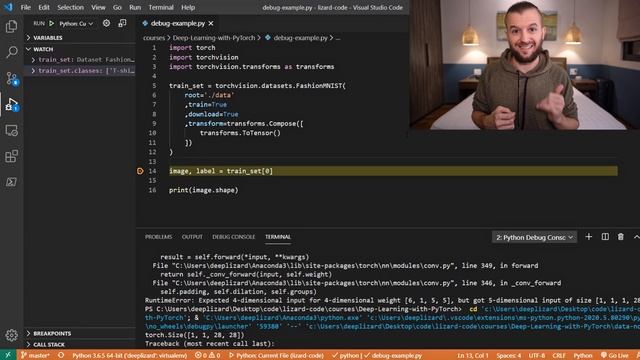Click Go Live in the status bar
The height and width of the screenshot is (360, 640).
click(x=615, y=355)
